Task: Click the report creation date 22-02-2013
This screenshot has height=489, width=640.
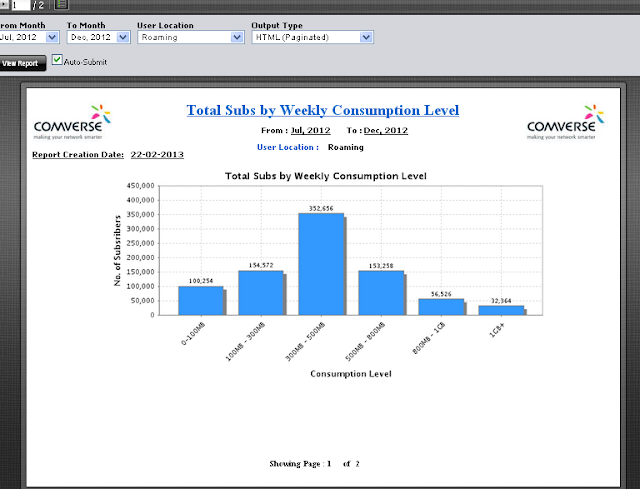Action: 157,155
